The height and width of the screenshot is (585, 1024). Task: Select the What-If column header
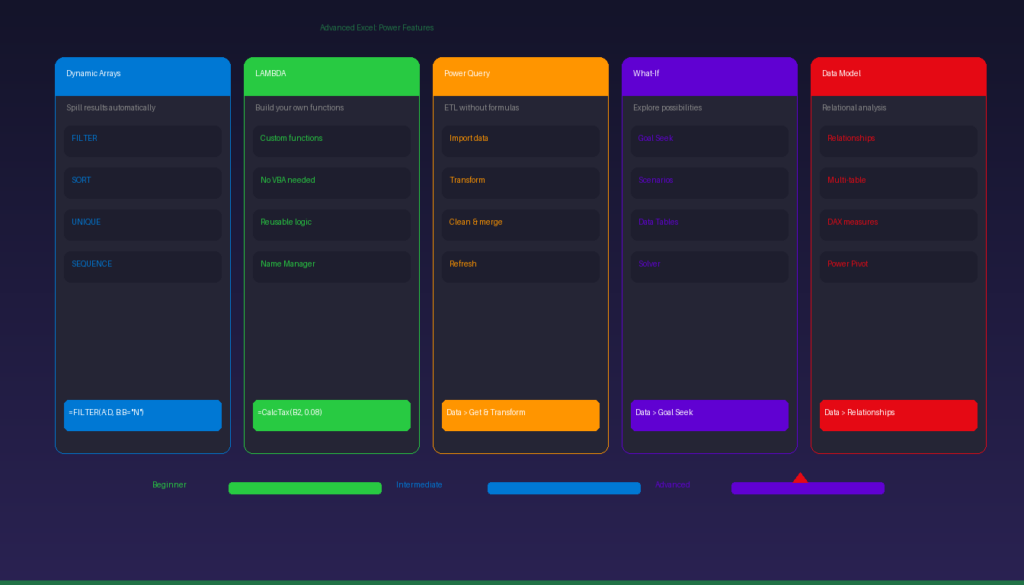(x=709, y=76)
